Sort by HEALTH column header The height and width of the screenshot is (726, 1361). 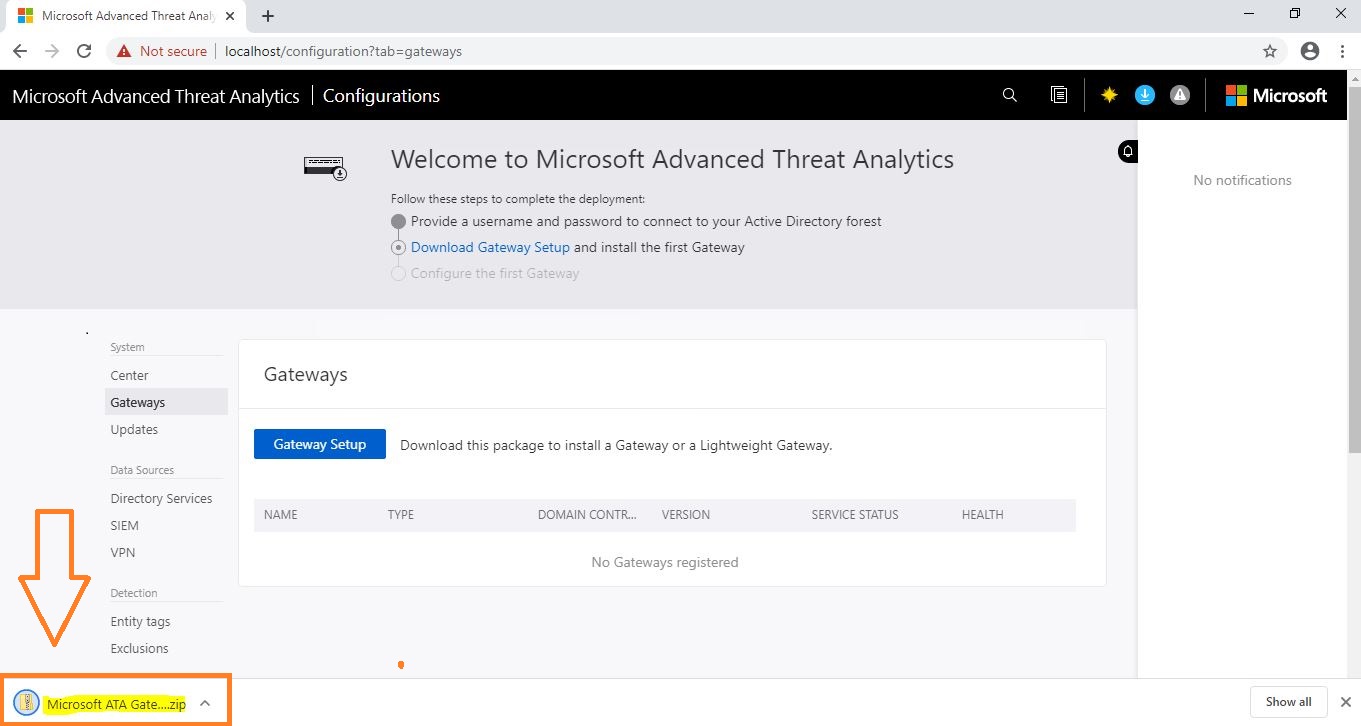point(982,515)
